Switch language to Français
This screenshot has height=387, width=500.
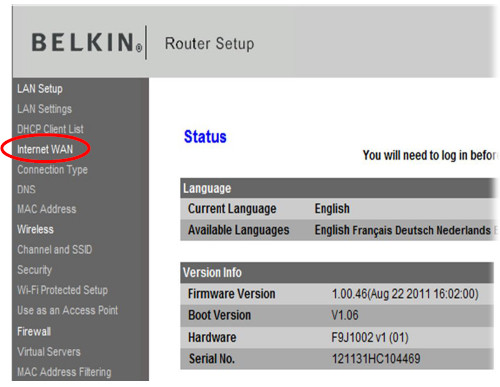coord(372,231)
